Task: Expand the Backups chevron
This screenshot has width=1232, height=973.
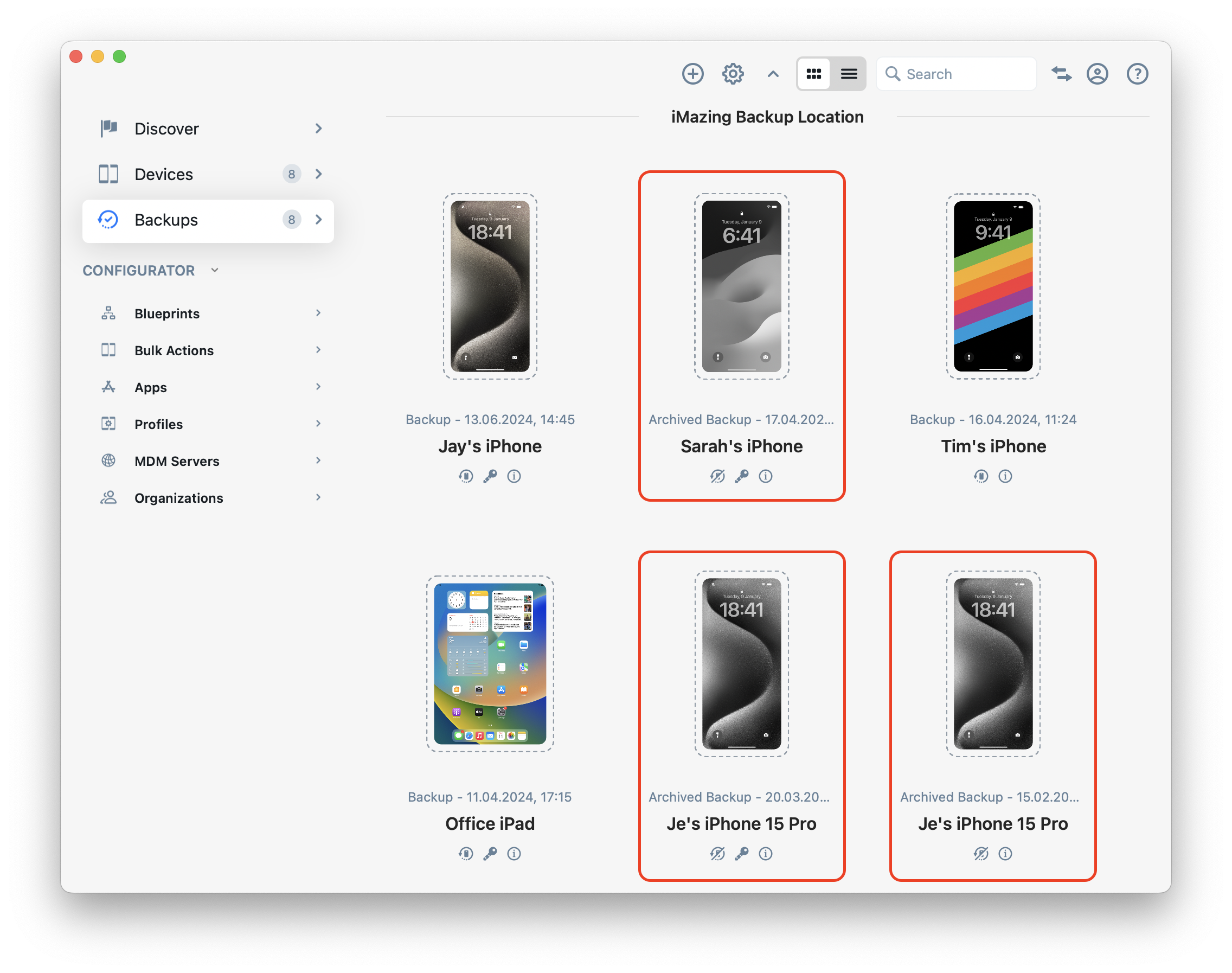Action: click(x=318, y=220)
